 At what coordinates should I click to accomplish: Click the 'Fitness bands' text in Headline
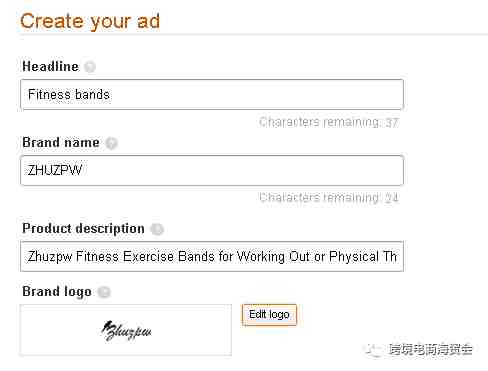(69, 95)
